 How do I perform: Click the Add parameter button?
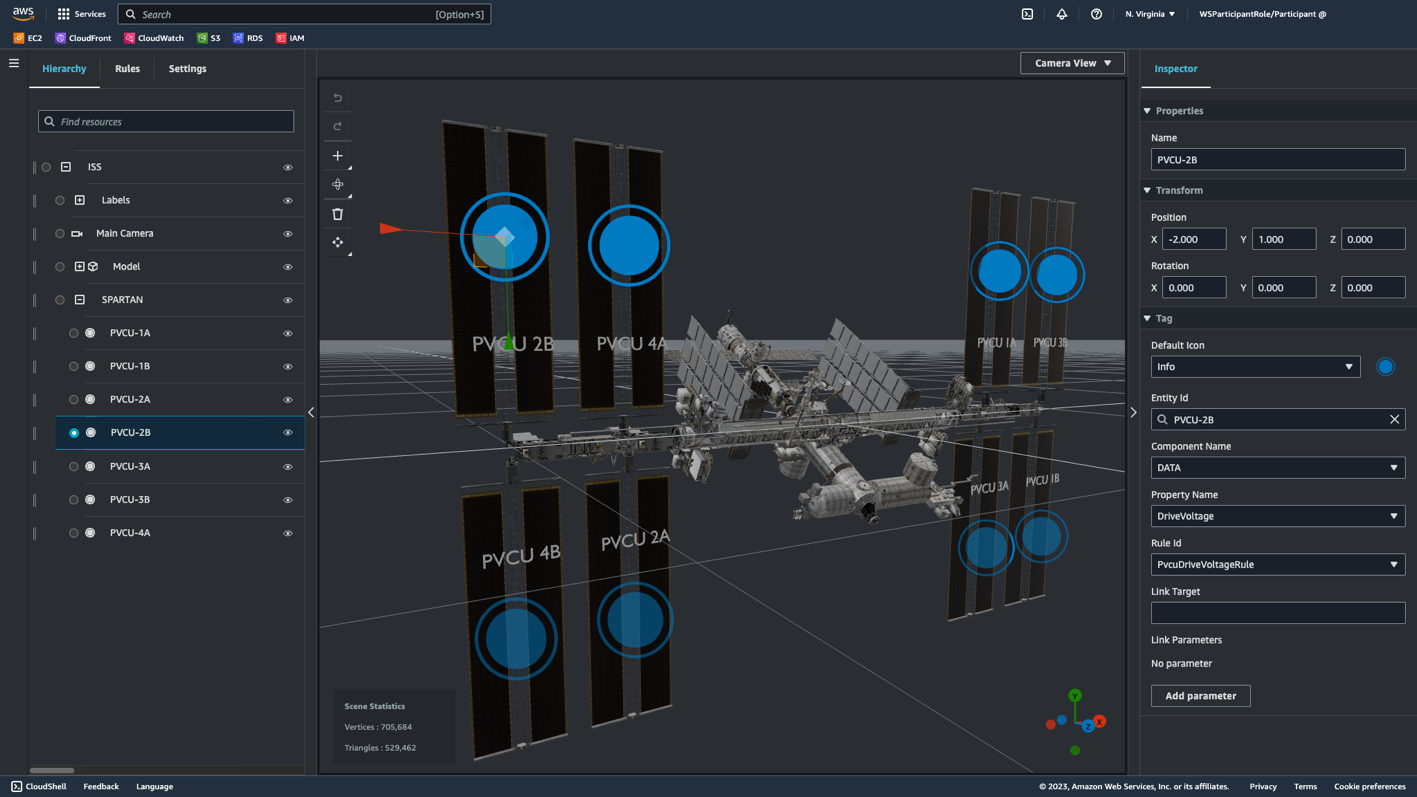pyautogui.click(x=1200, y=695)
